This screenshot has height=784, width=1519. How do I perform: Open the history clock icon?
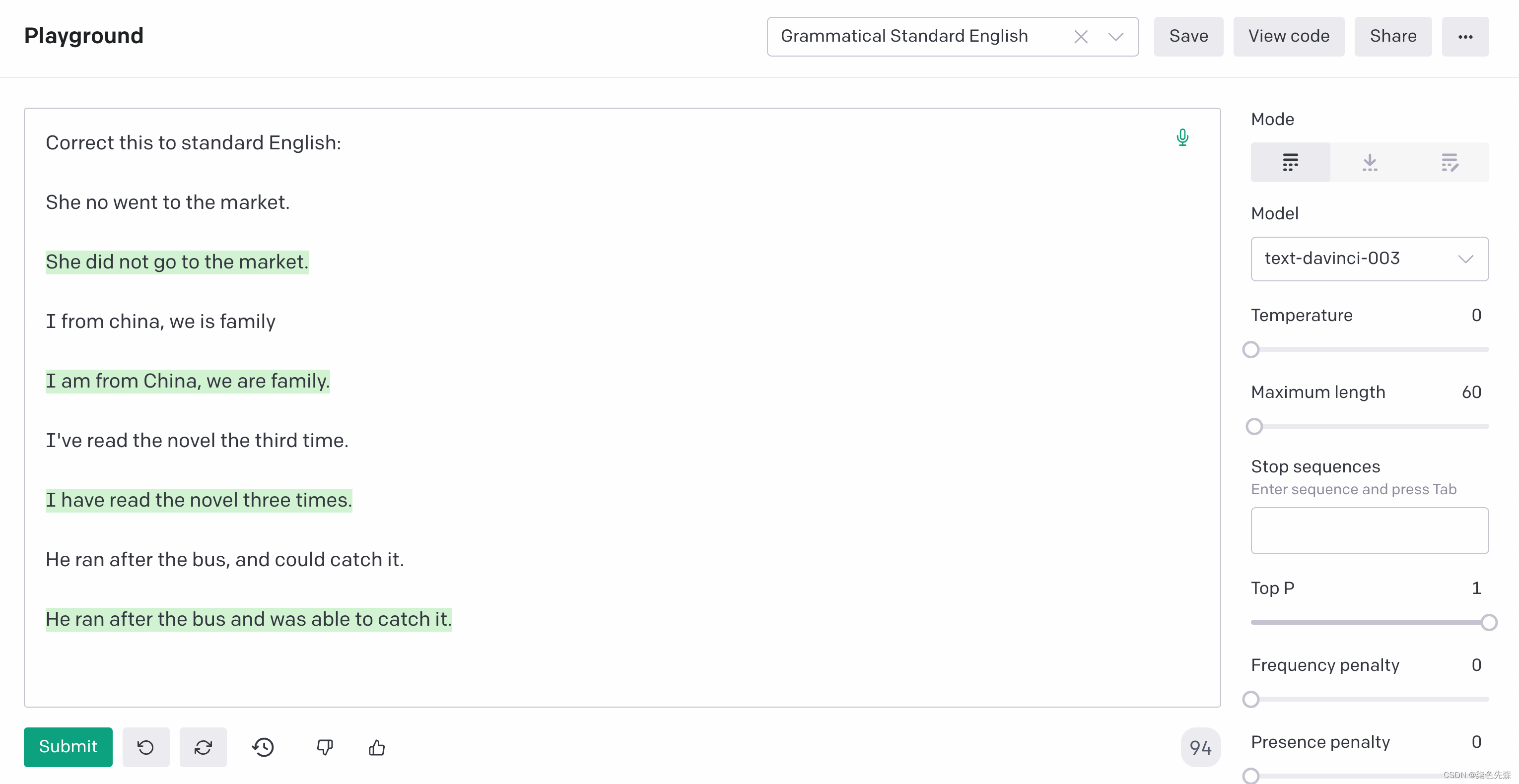point(263,747)
